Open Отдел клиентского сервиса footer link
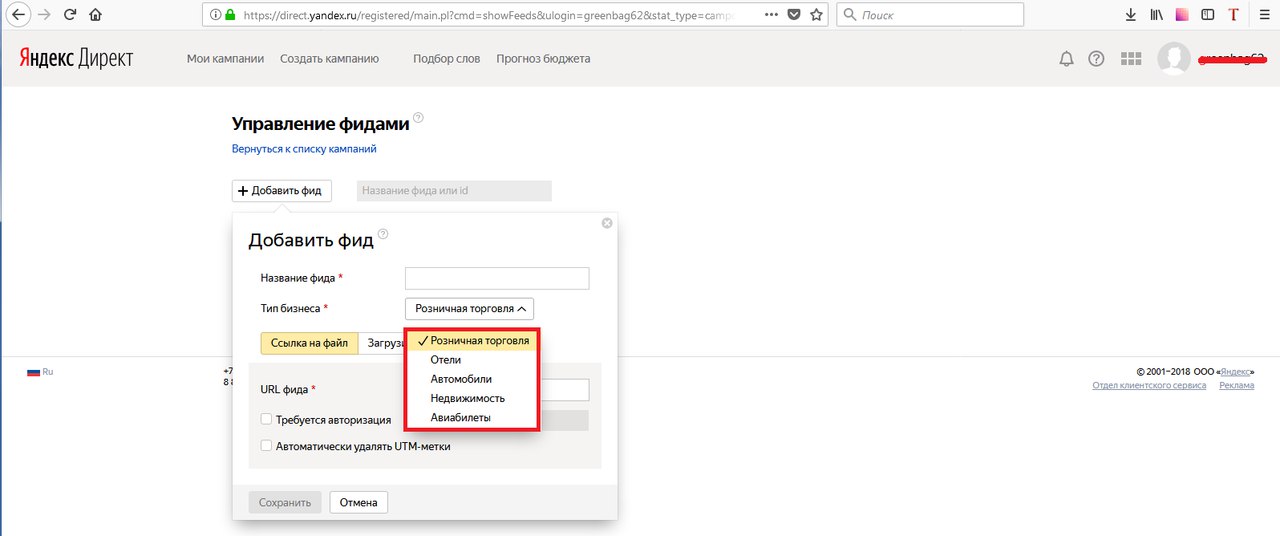 coord(1149,386)
